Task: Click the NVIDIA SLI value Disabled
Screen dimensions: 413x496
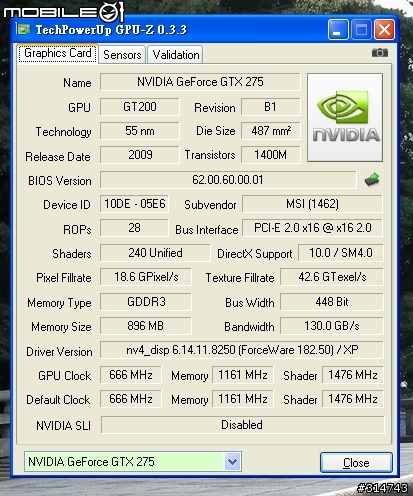Action: click(242, 425)
